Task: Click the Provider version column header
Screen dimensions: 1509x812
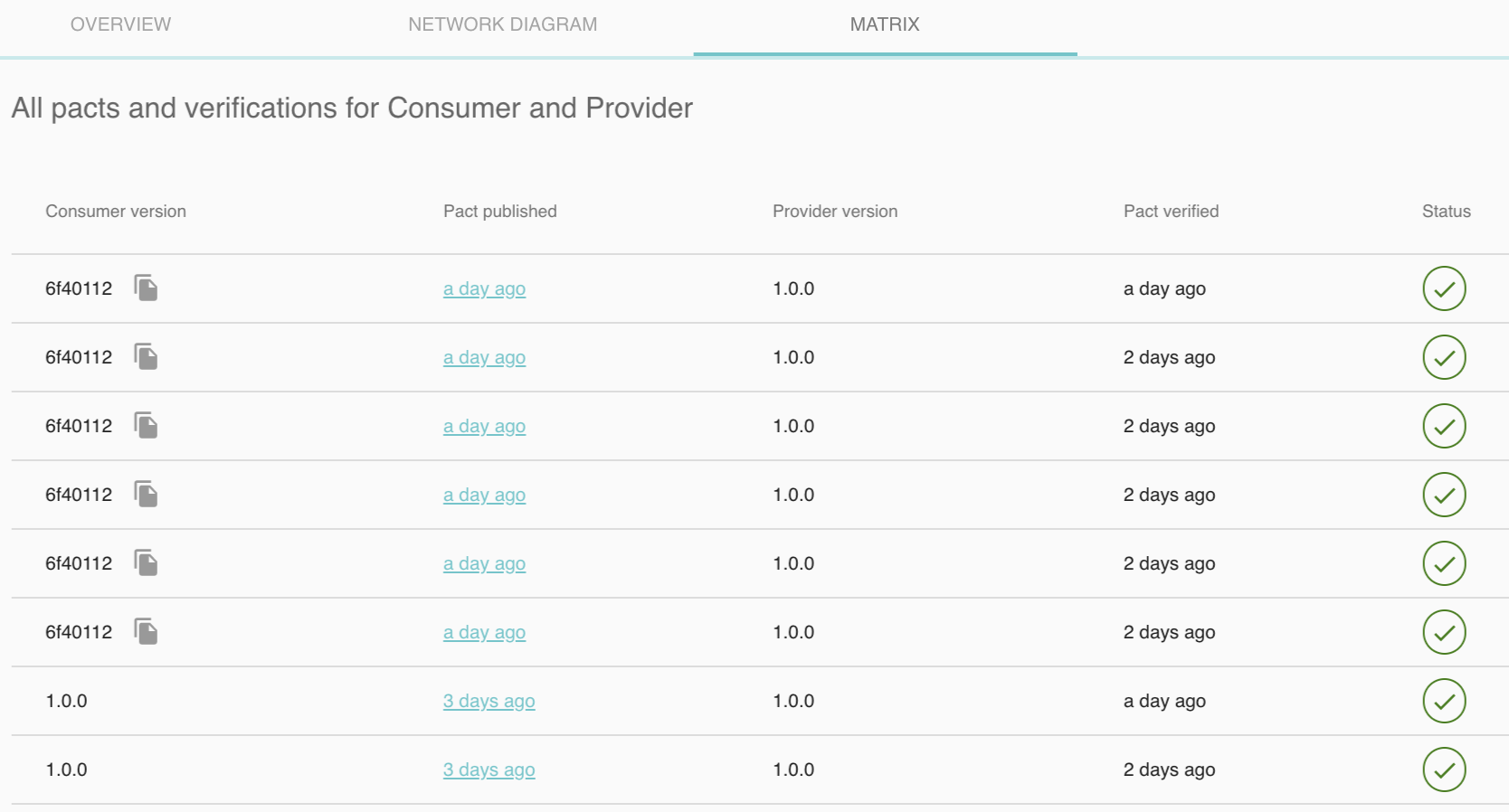Action: [835, 211]
